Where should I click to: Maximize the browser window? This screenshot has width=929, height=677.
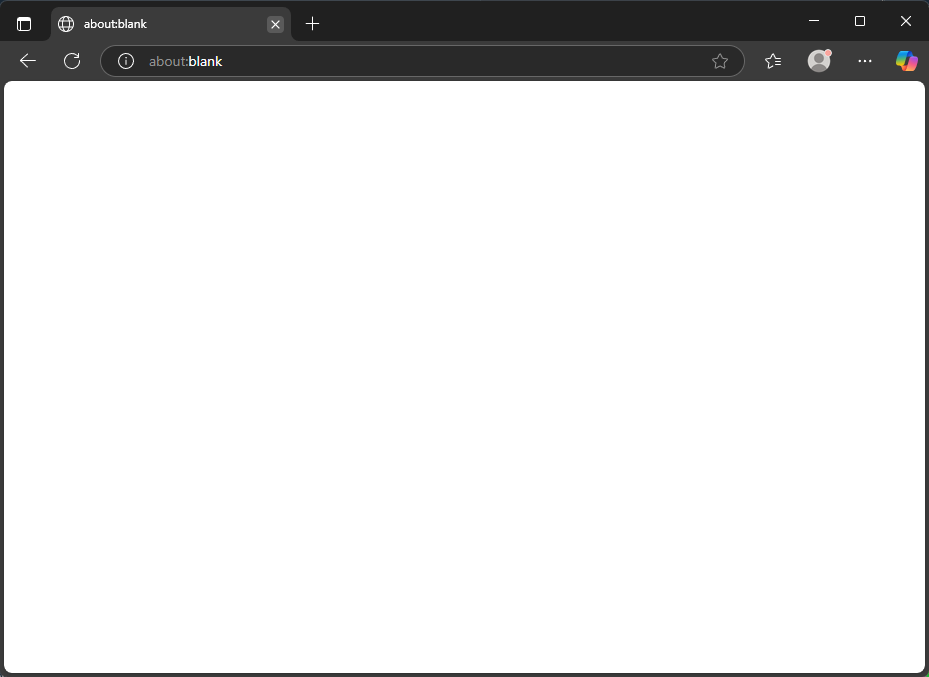coord(860,21)
